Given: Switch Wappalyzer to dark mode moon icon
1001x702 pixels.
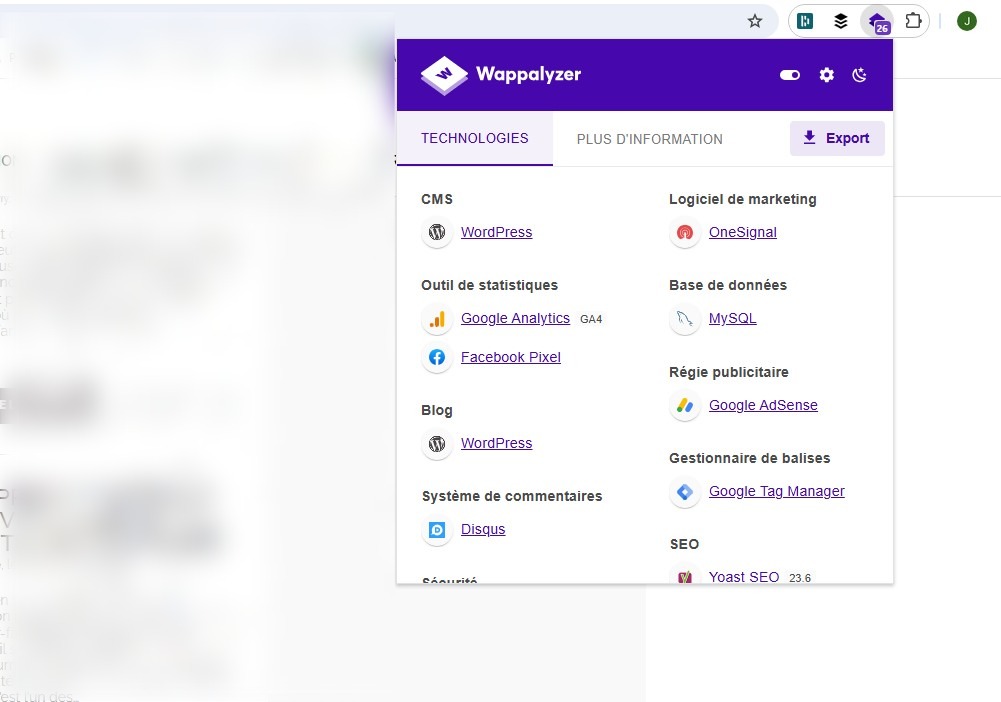Looking at the screenshot, I should pyautogui.click(x=859, y=75).
